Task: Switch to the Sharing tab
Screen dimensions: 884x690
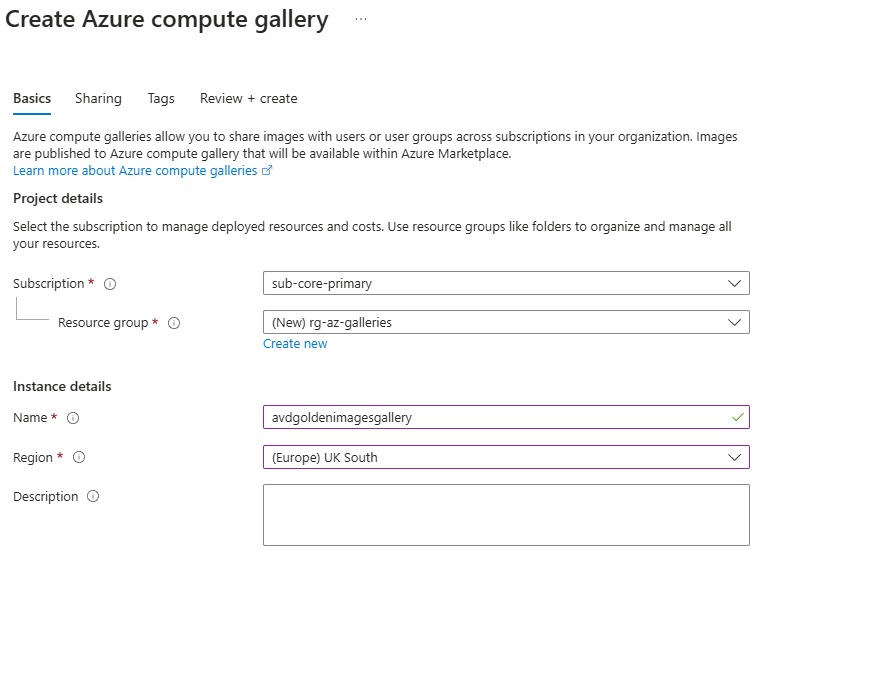Action: [x=98, y=98]
